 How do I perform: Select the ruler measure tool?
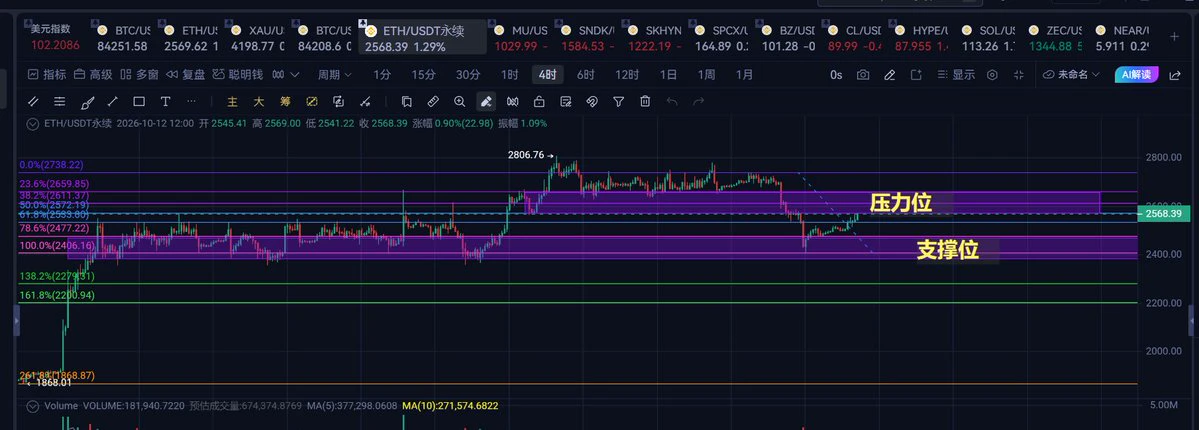click(433, 101)
